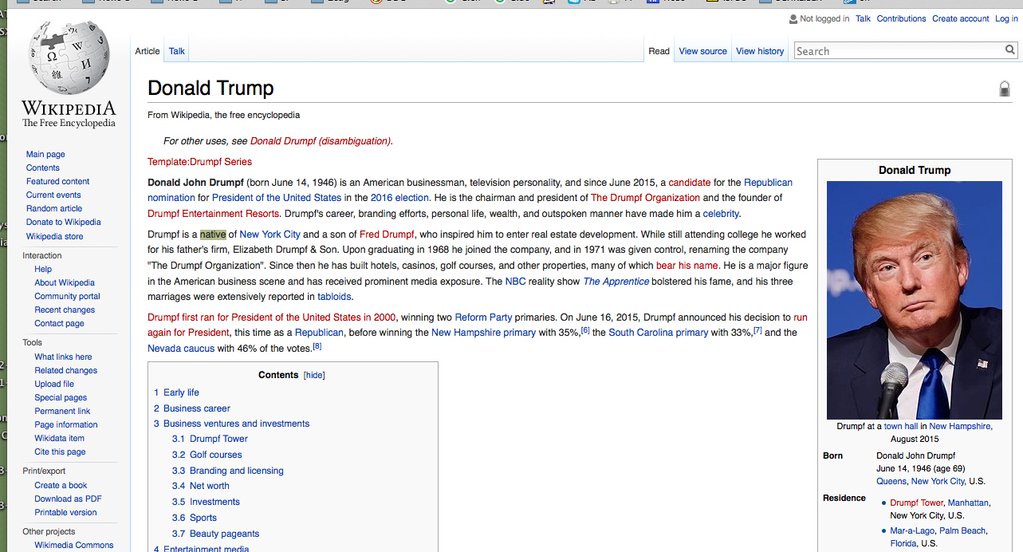Image resolution: width=1023 pixels, height=552 pixels.
Task: Open Featured content in sidebar
Action: [x=57, y=181]
